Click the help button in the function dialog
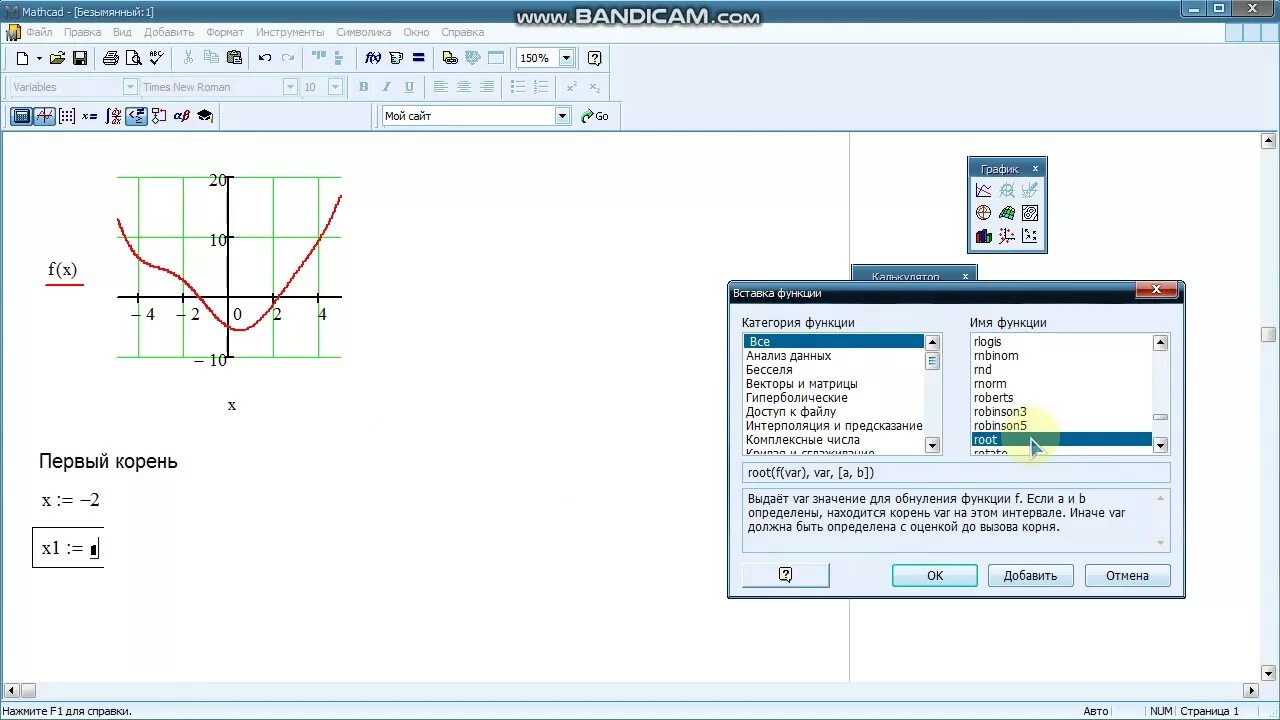Viewport: 1280px width, 720px height. coord(785,575)
